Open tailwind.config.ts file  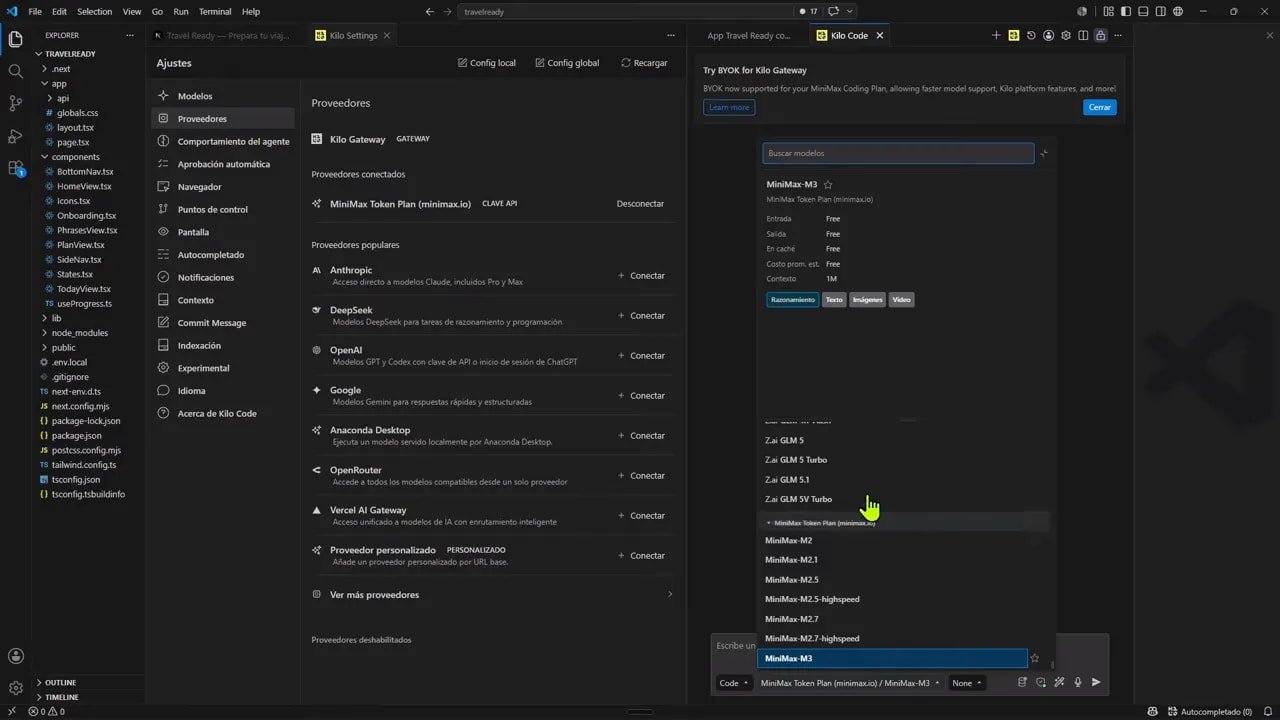[x=84, y=465]
